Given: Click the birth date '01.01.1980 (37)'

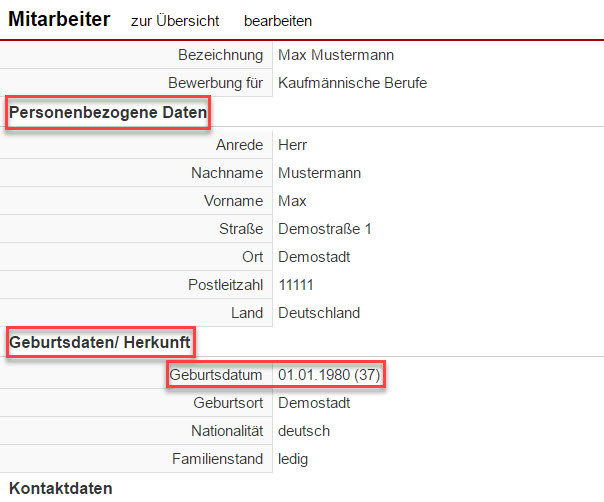Looking at the screenshot, I should tap(329, 375).
